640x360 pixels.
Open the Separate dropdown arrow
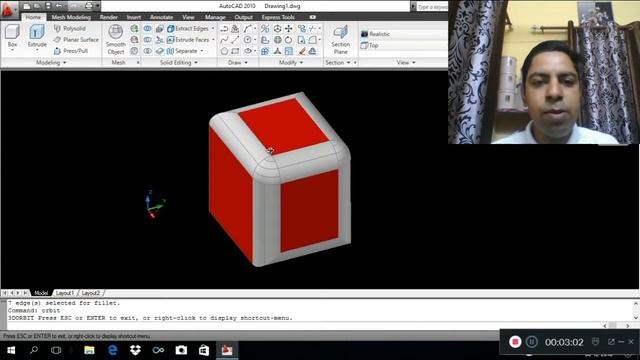point(202,51)
